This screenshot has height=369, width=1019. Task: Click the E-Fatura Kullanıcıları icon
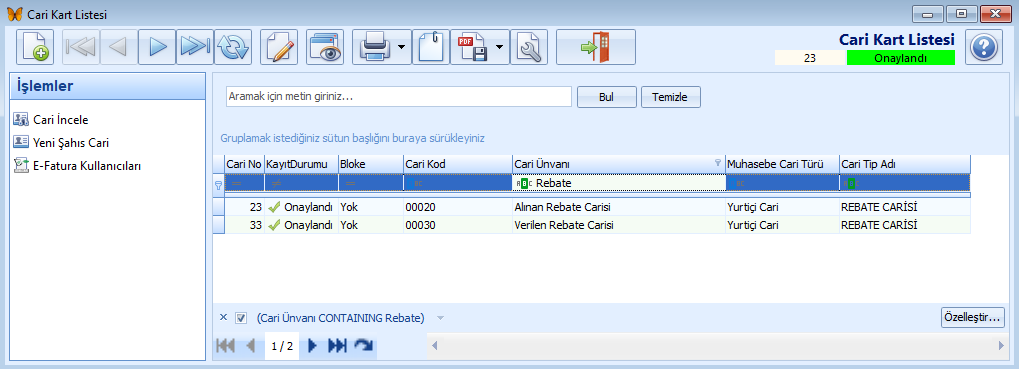(x=21, y=165)
